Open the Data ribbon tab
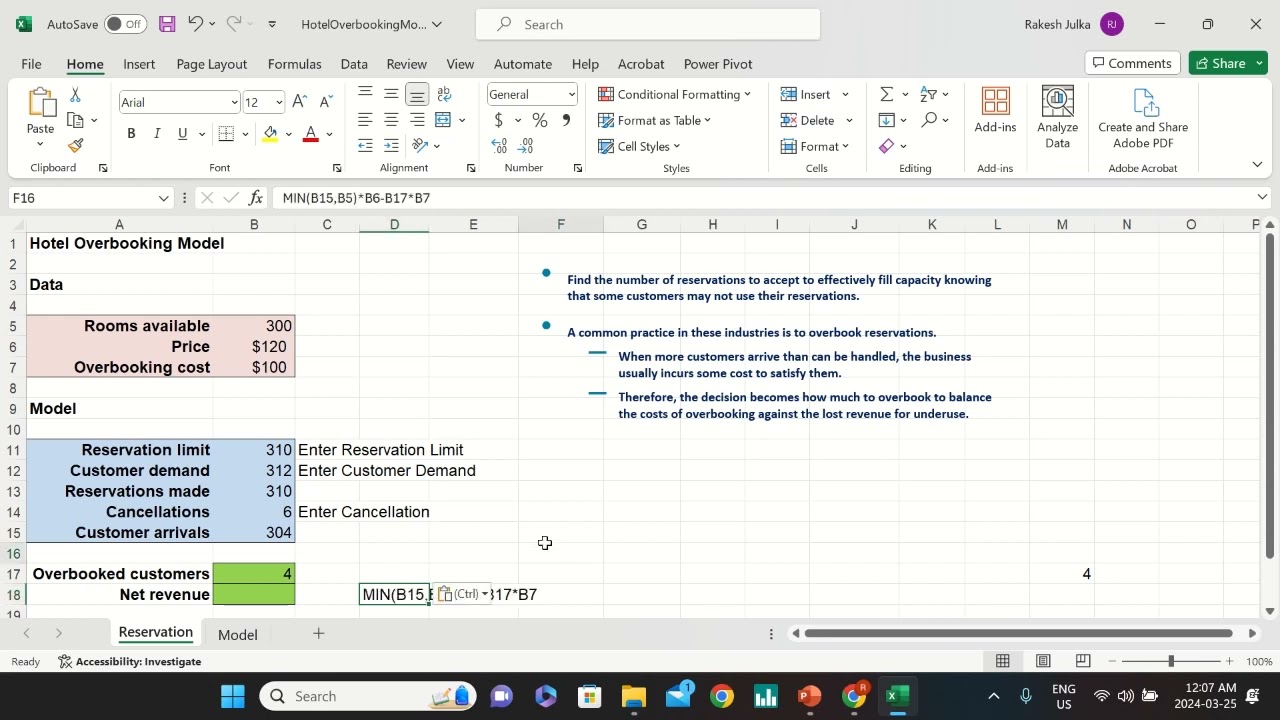Image resolution: width=1280 pixels, height=720 pixels. 354,64
